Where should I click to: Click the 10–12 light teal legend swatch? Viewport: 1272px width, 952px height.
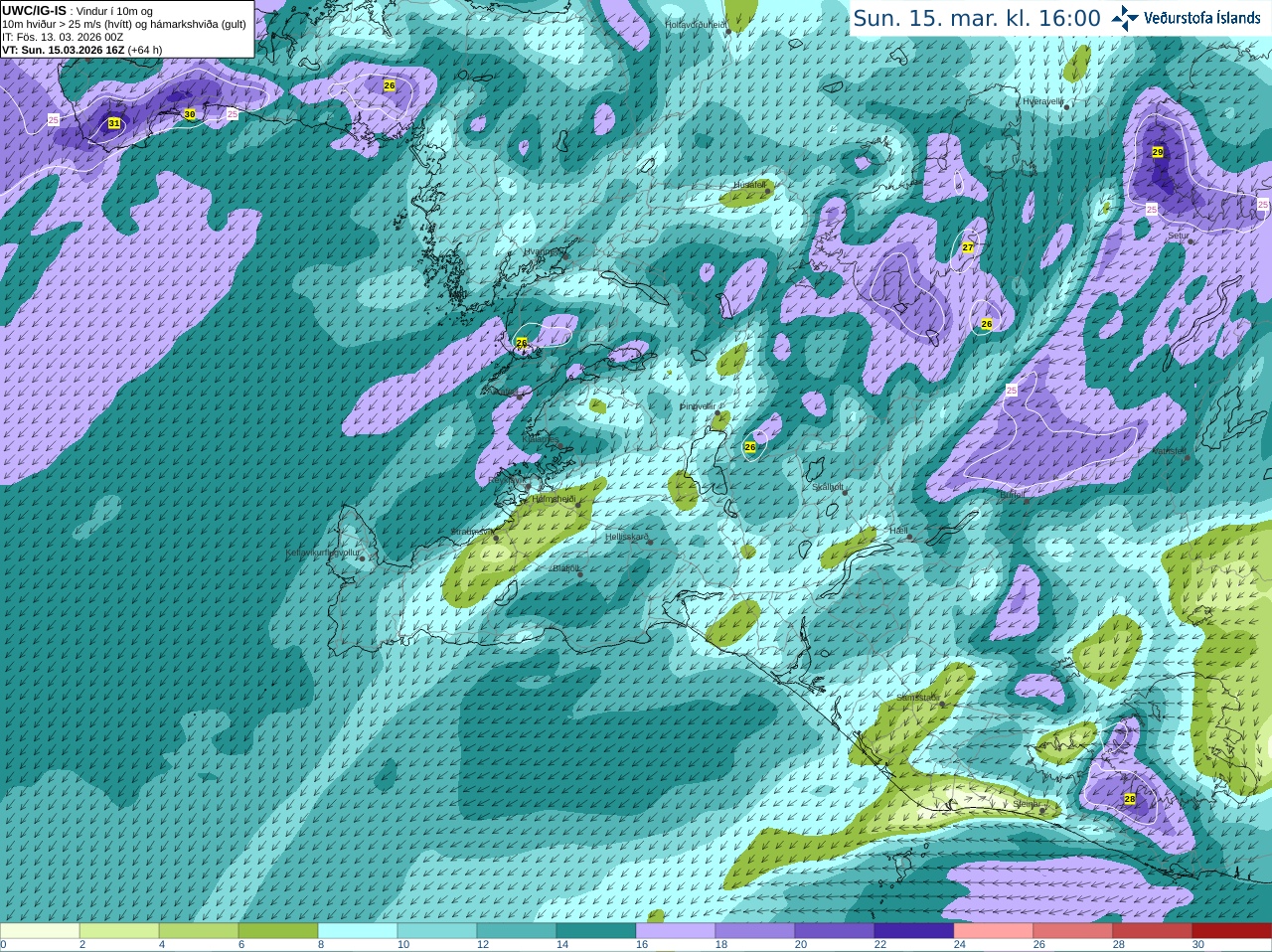437,931
